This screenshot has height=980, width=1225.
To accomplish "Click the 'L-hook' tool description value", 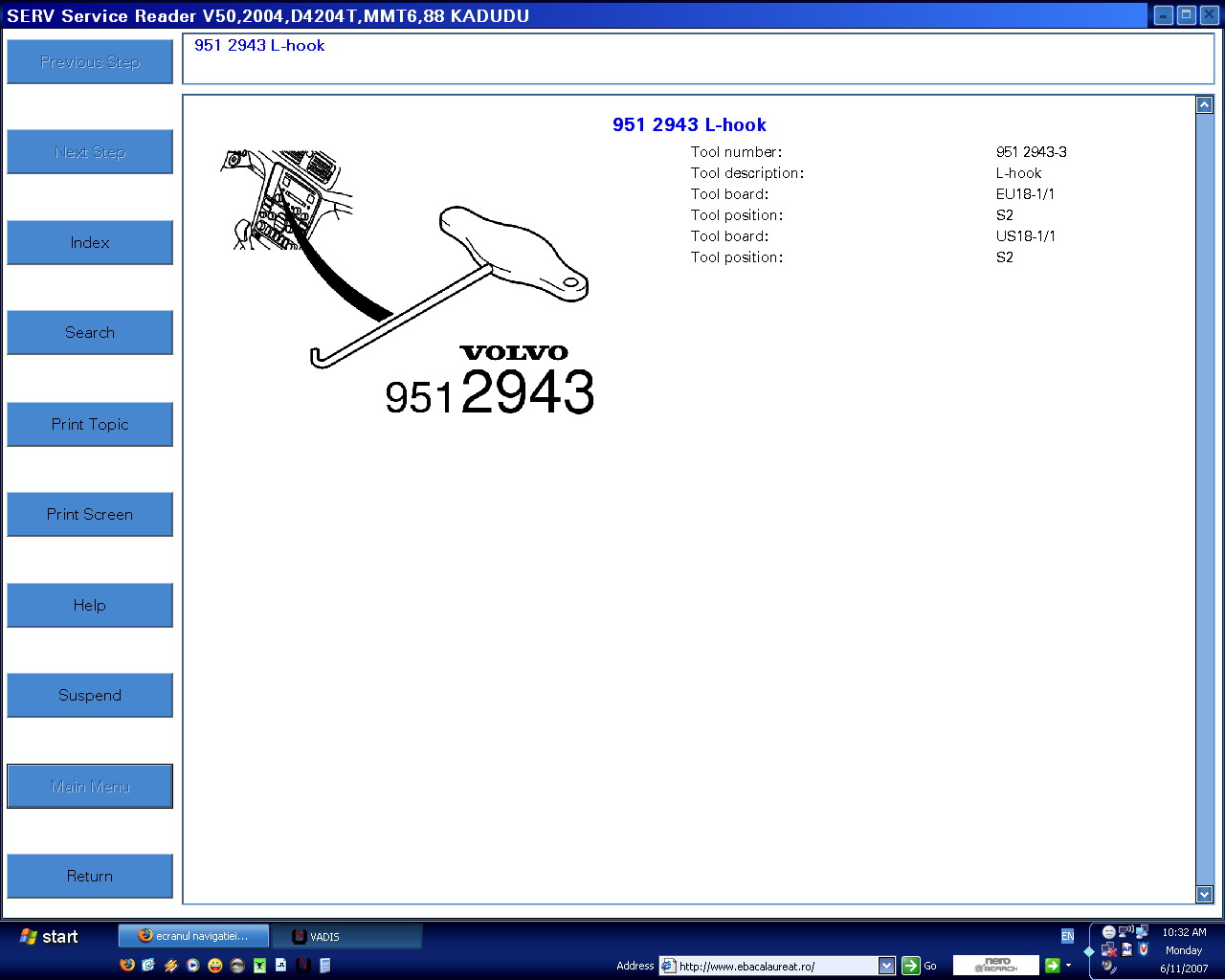I will click(1018, 173).
